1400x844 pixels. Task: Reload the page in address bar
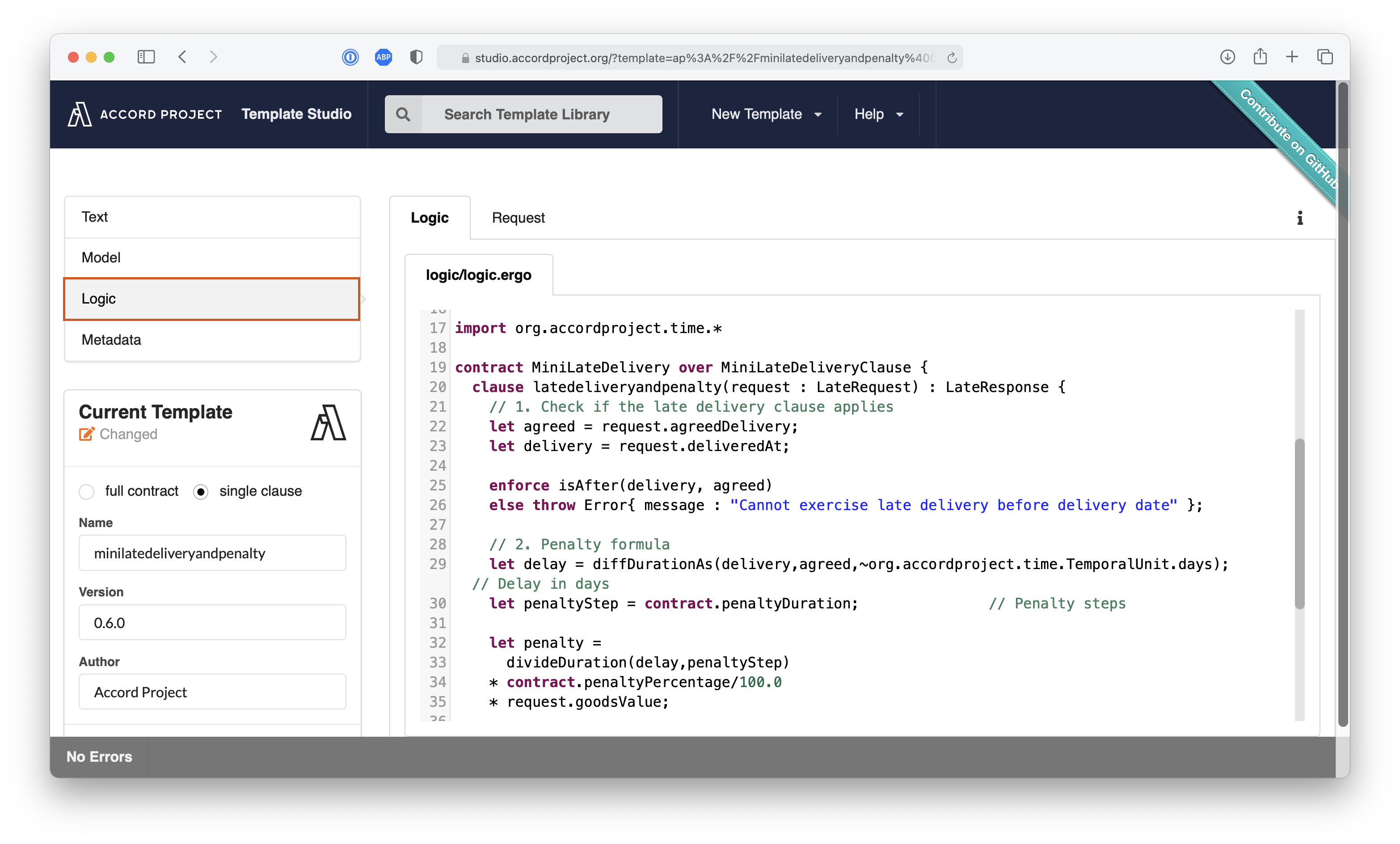pyautogui.click(x=952, y=58)
